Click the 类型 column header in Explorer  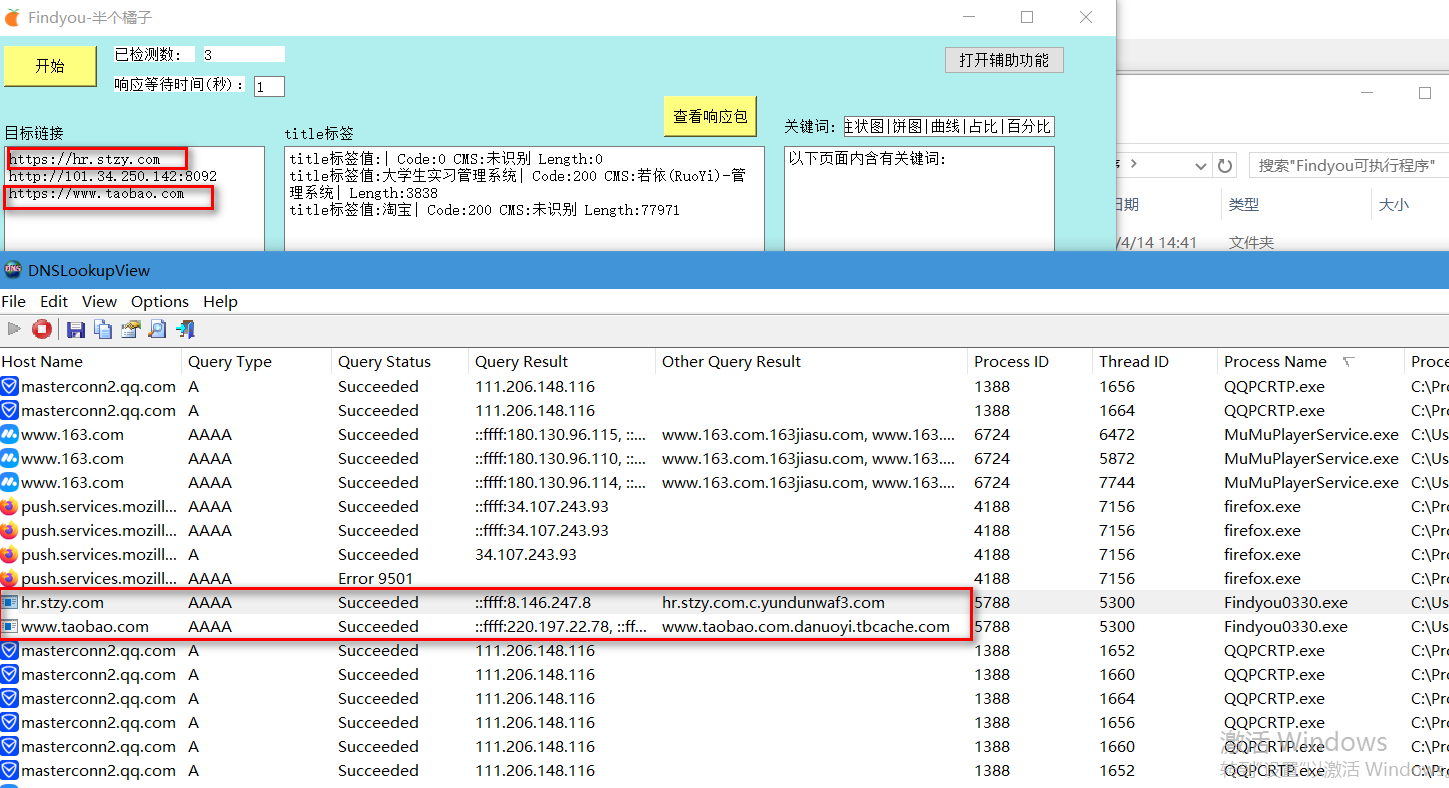[x=1244, y=204]
